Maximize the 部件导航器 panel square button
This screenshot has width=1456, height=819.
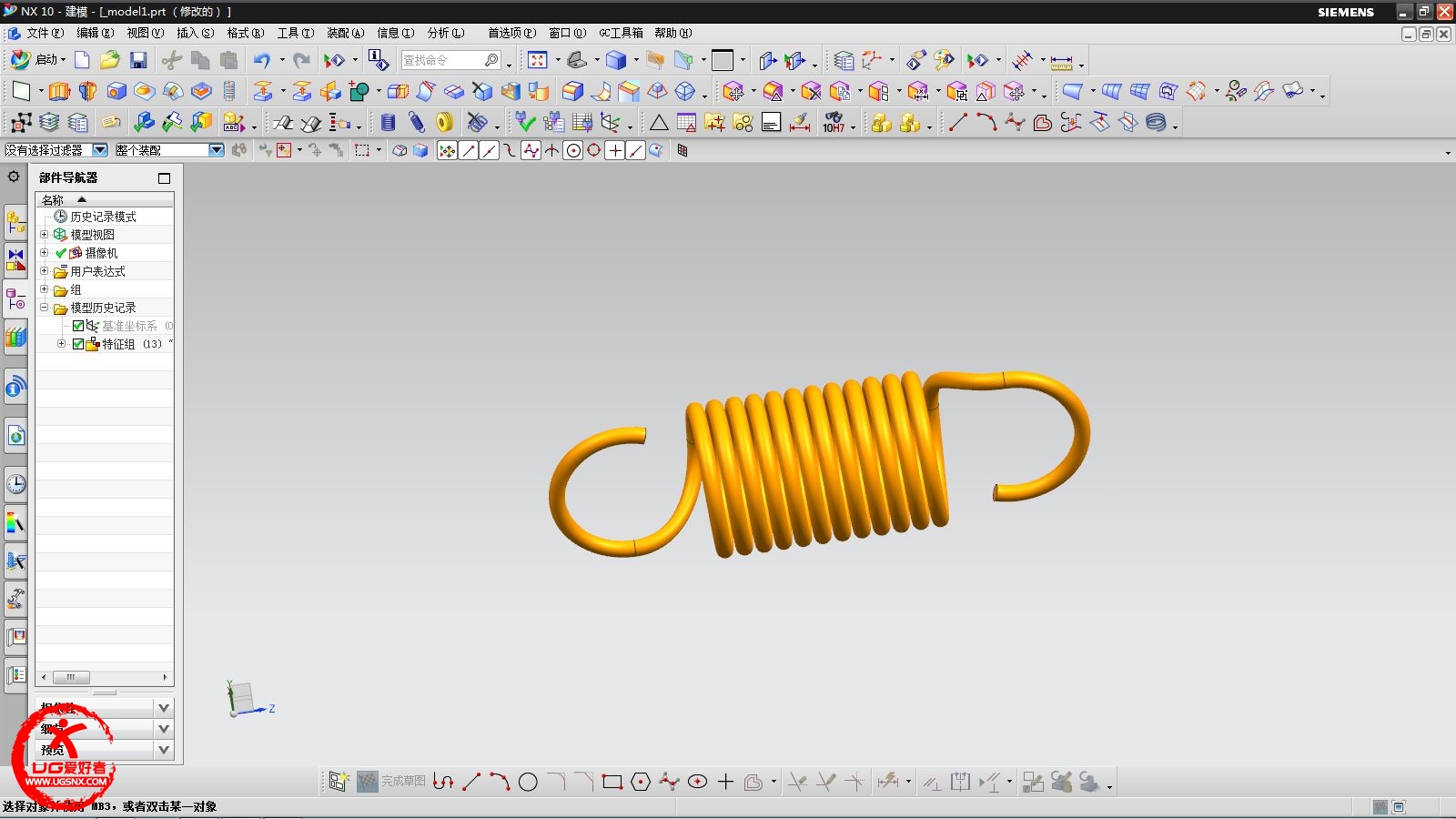coord(165,178)
